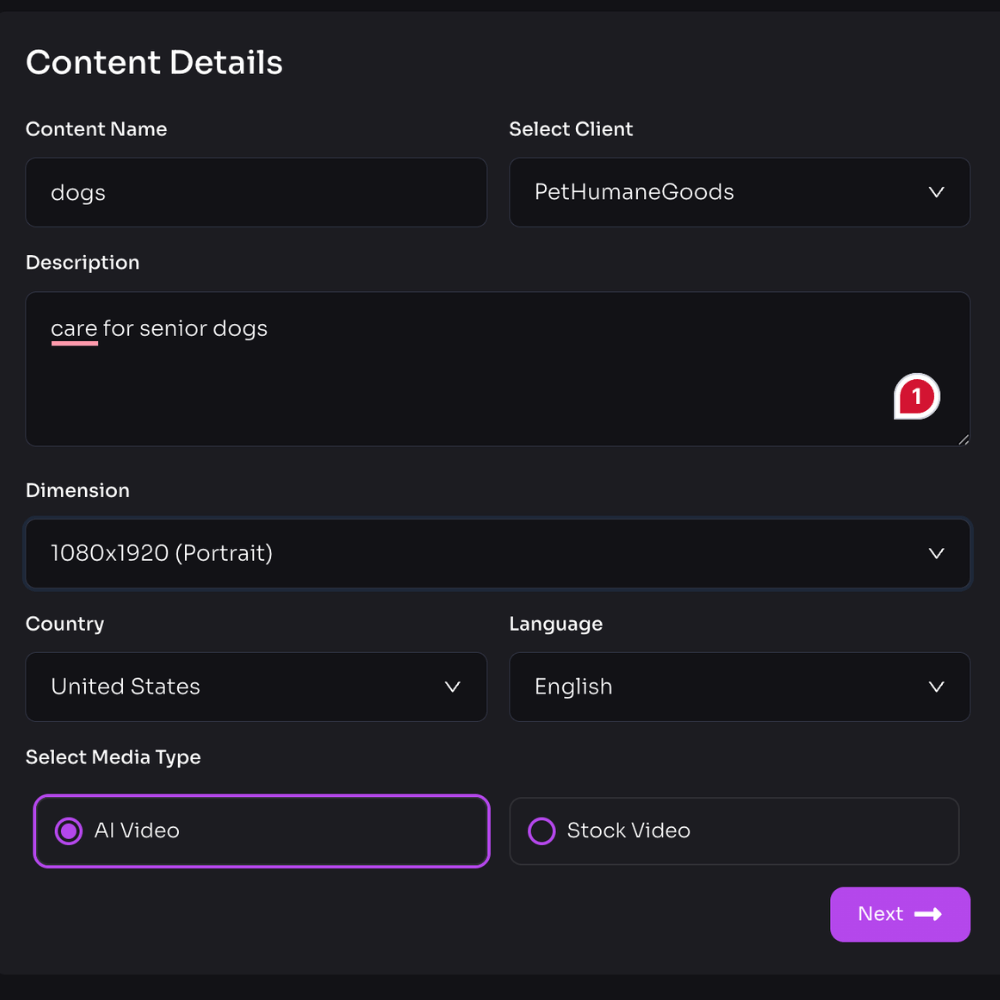This screenshot has width=1000, height=1000.
Task: Click the Country field chevron arrow
Action: click(x=452, y=687)
